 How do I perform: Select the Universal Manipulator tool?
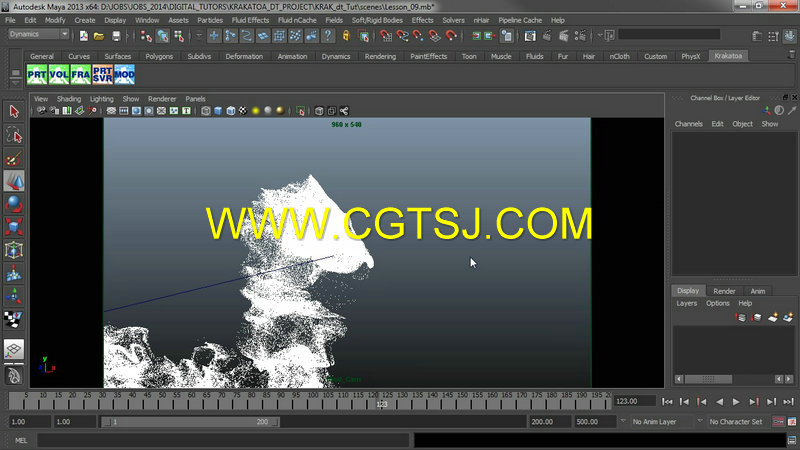[x=14, y=250]
